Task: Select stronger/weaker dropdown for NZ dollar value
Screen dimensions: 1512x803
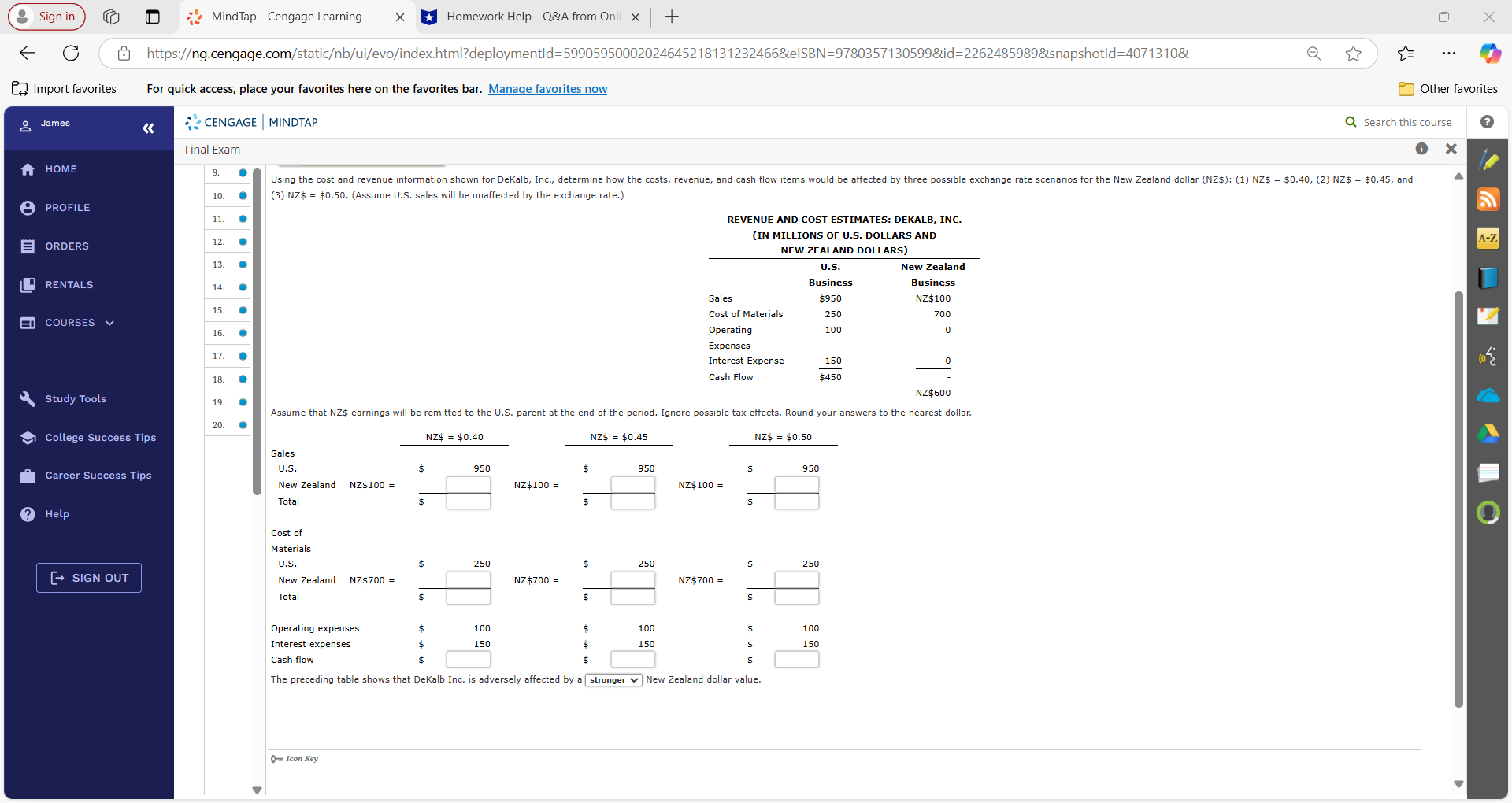Action: (x=613, y=680)
